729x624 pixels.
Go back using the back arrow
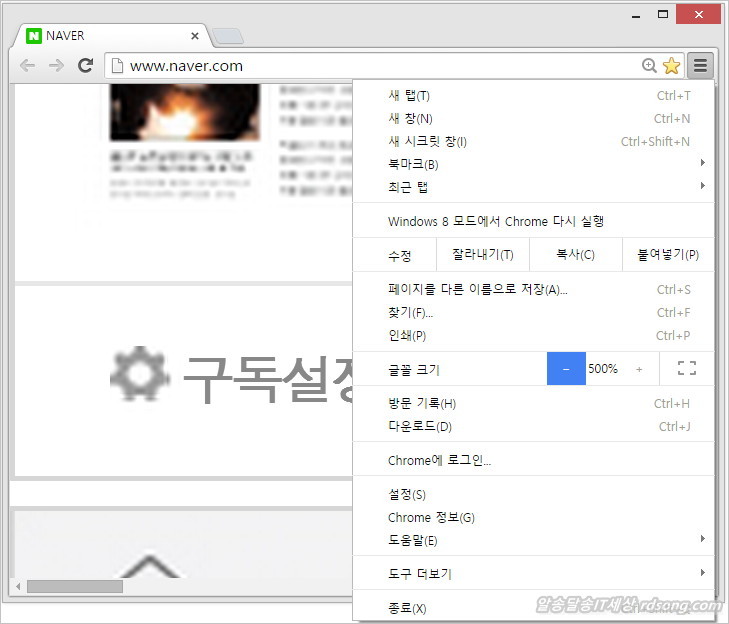pyautogui.click(x=27, y=66)
